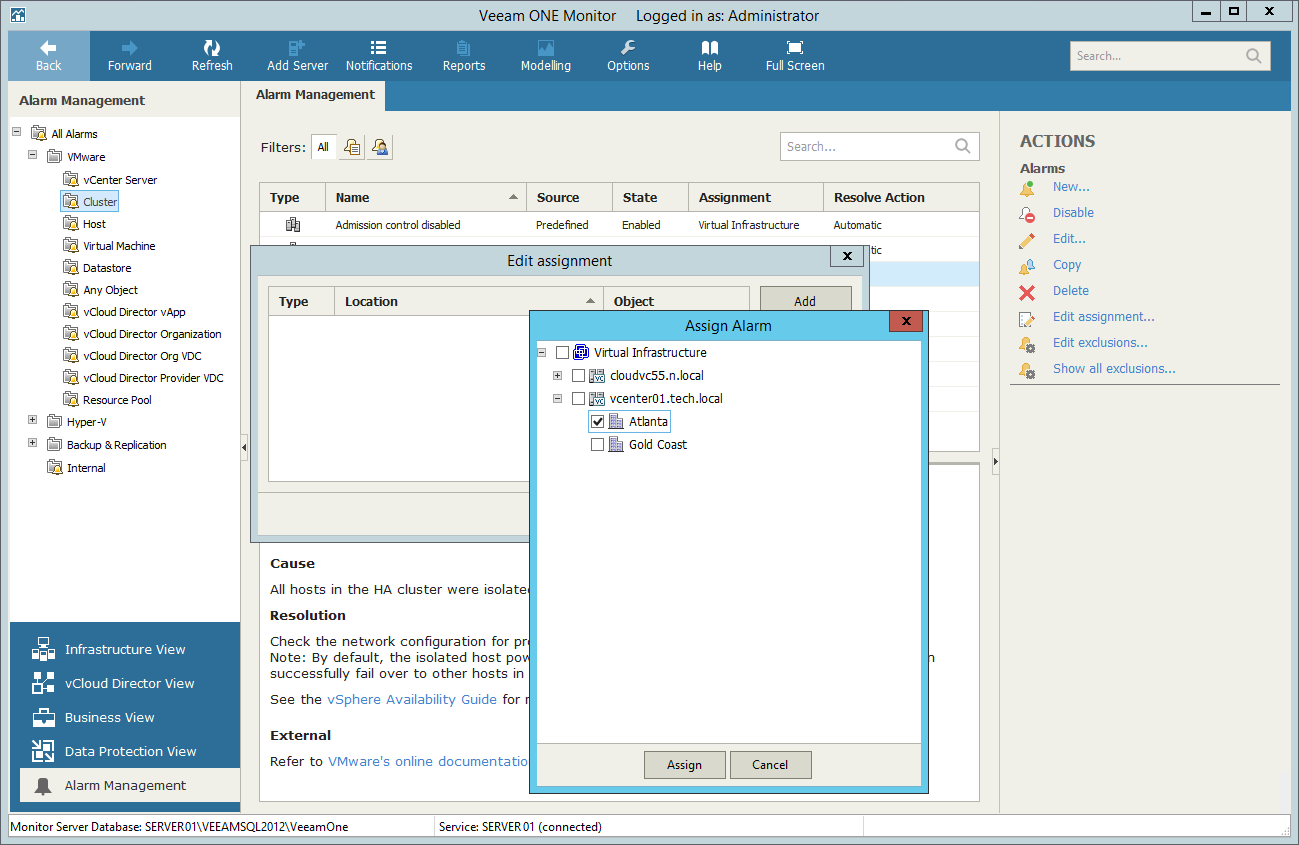The image size is (1299, 845).
Task: Click Add in Edit assignment dialog
Action: tap(805, 301)
